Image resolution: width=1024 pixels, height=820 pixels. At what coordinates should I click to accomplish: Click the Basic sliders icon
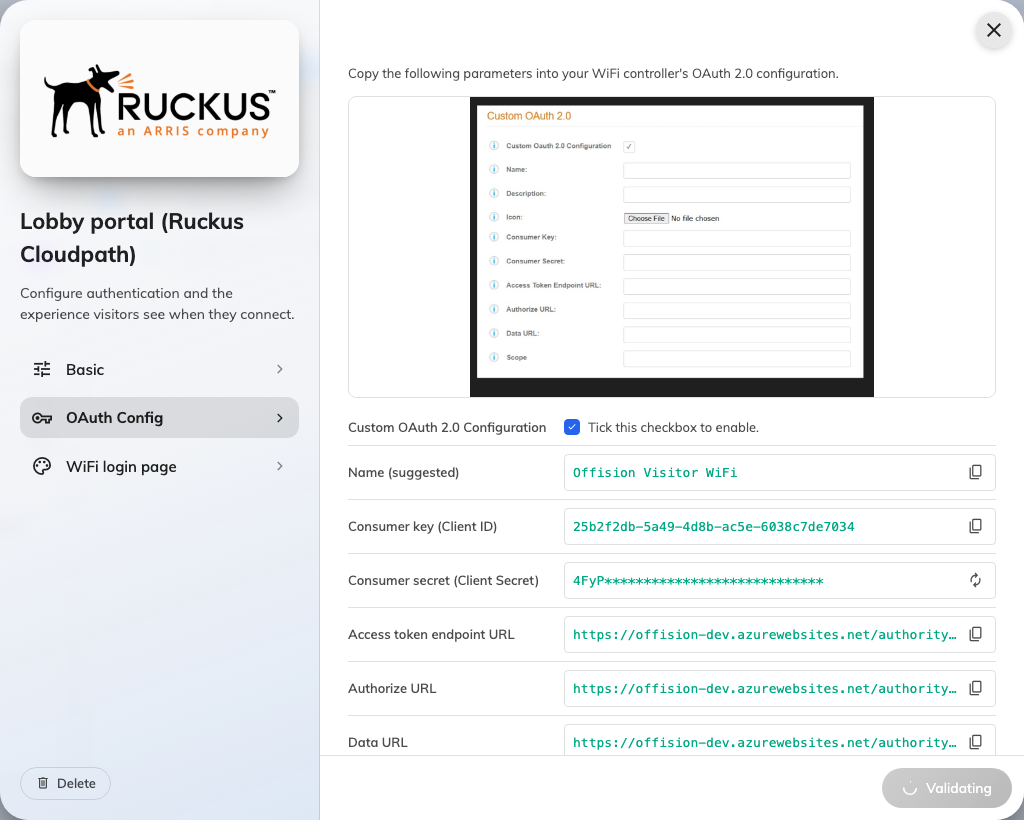(42, 370)
